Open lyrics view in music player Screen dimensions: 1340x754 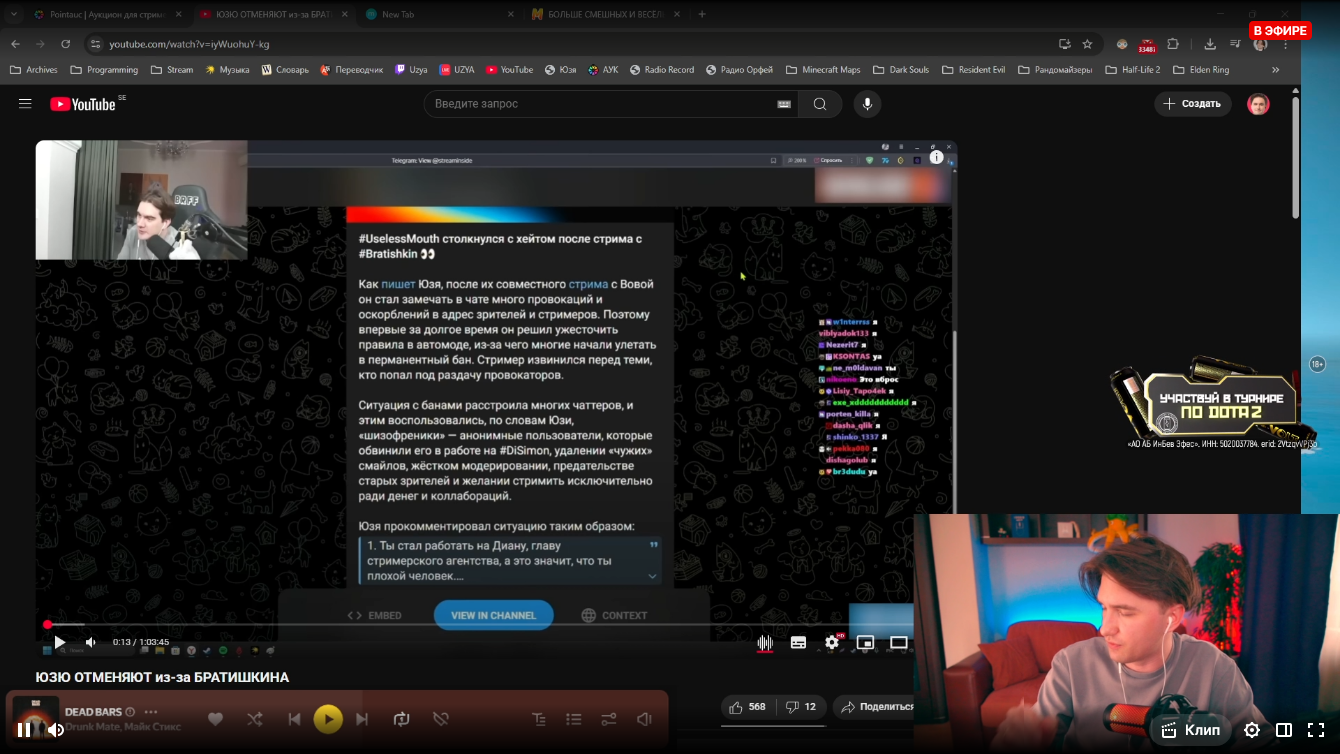pos(539,719)
